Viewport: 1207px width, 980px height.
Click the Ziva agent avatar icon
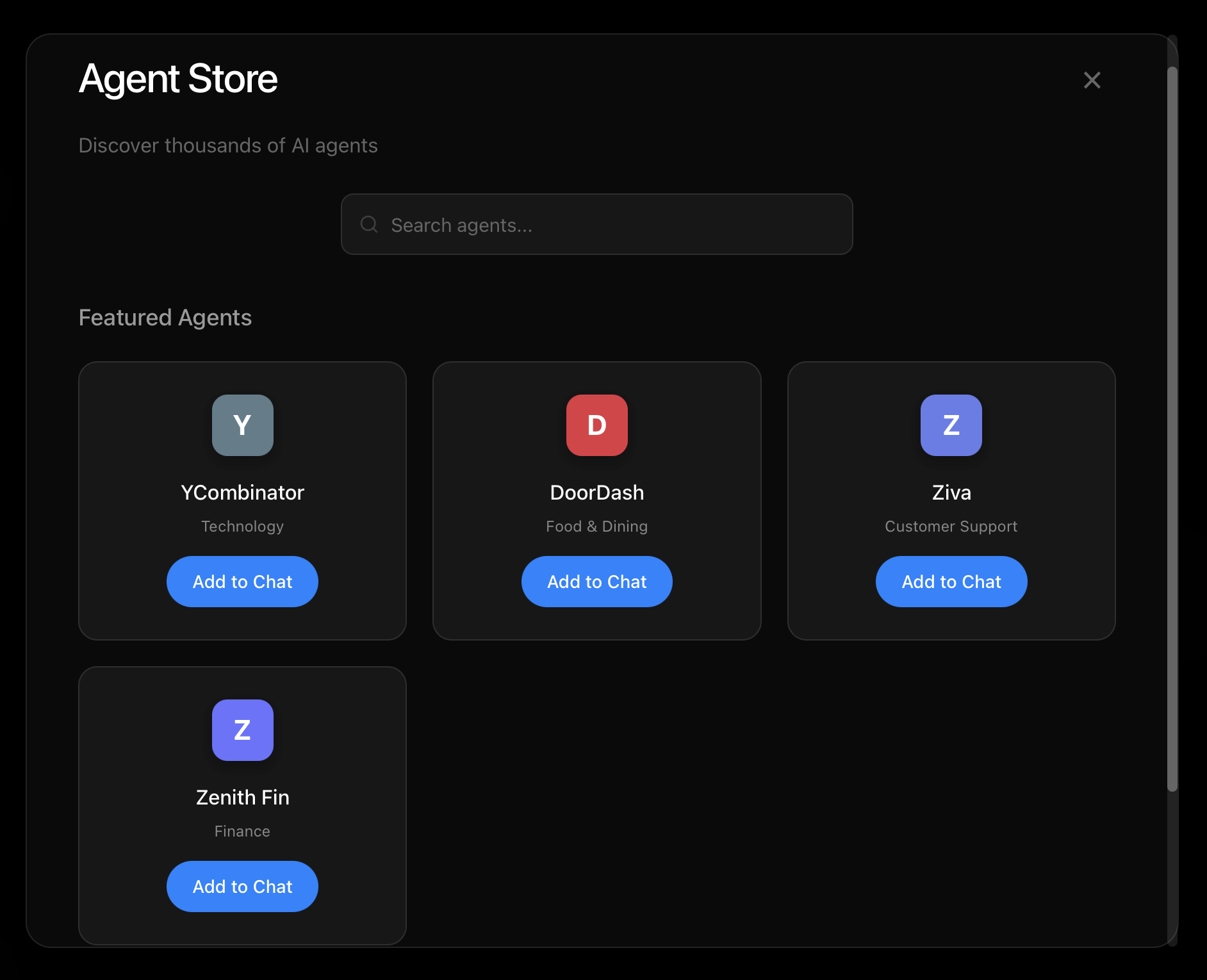click(x=951, y=425)
